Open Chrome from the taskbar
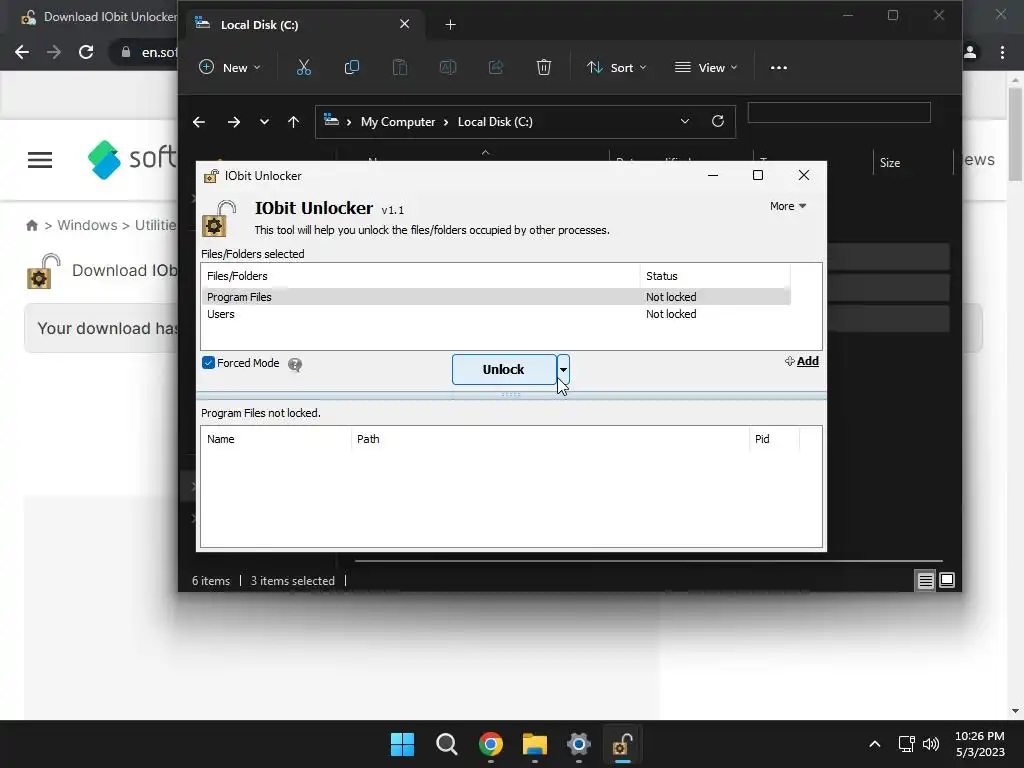 click(x=490, y=744)
